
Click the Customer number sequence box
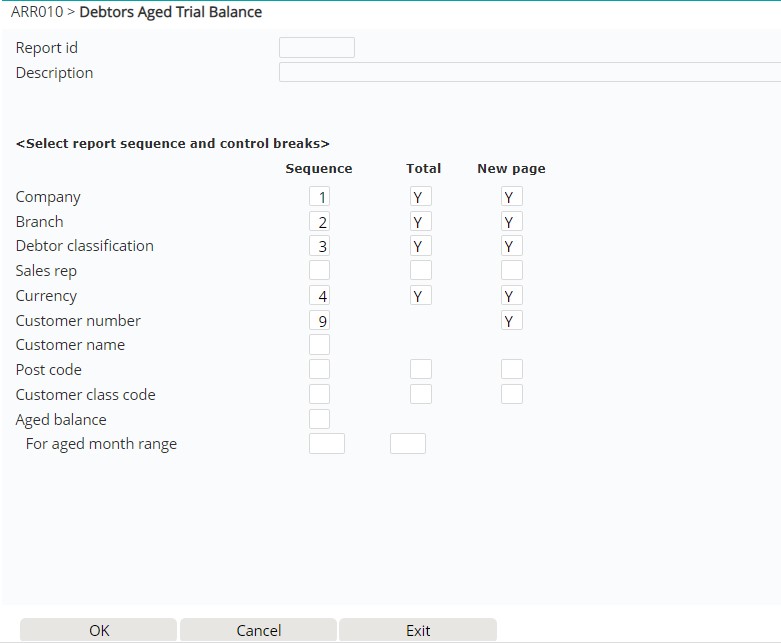coord(319,321)
